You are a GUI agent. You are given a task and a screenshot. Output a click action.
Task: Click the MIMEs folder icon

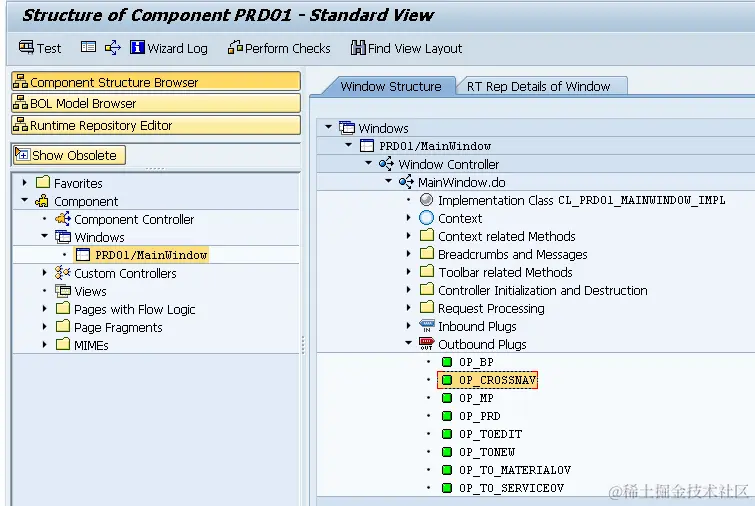pyautogui.click(x=63, y=345)
